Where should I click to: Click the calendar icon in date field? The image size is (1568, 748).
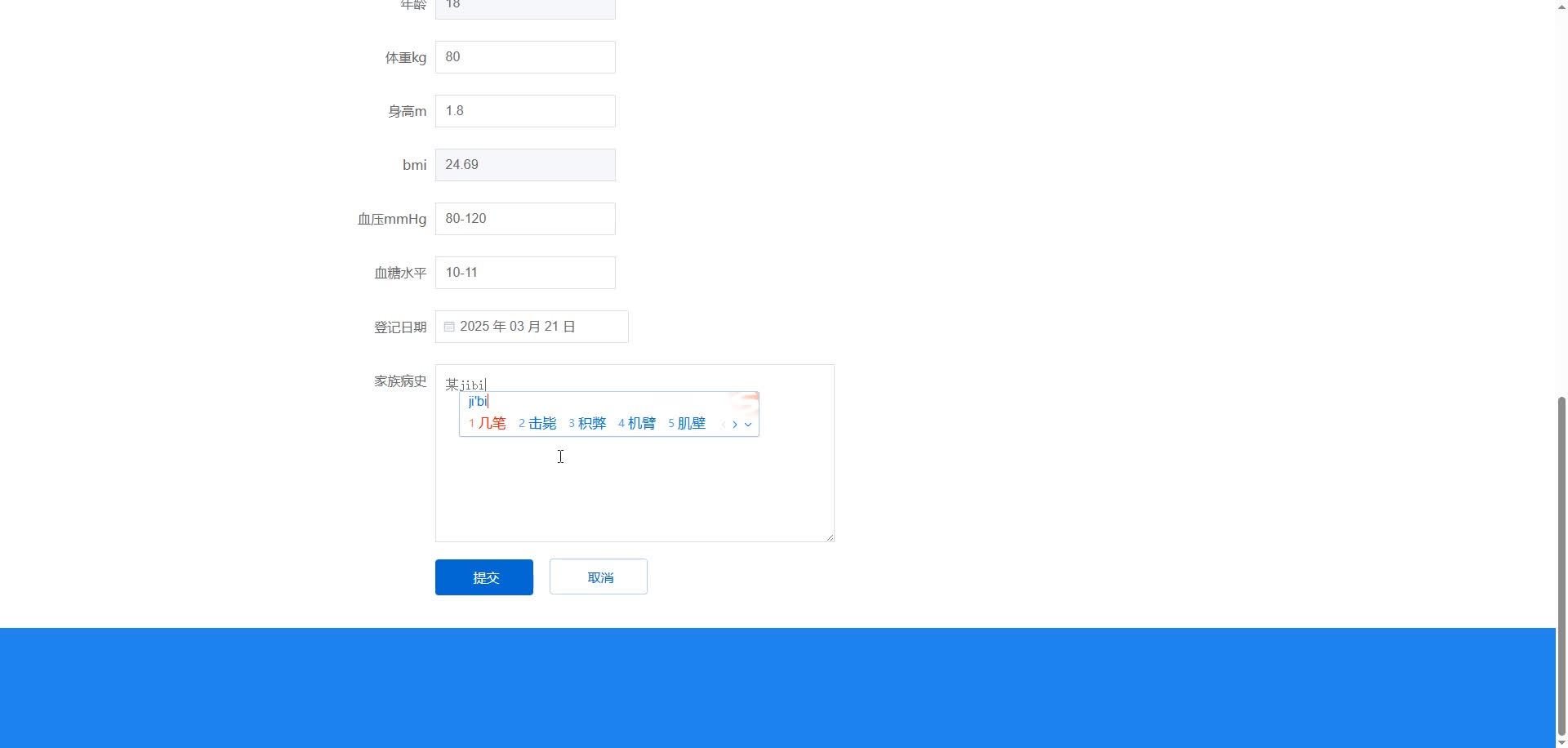449,327
